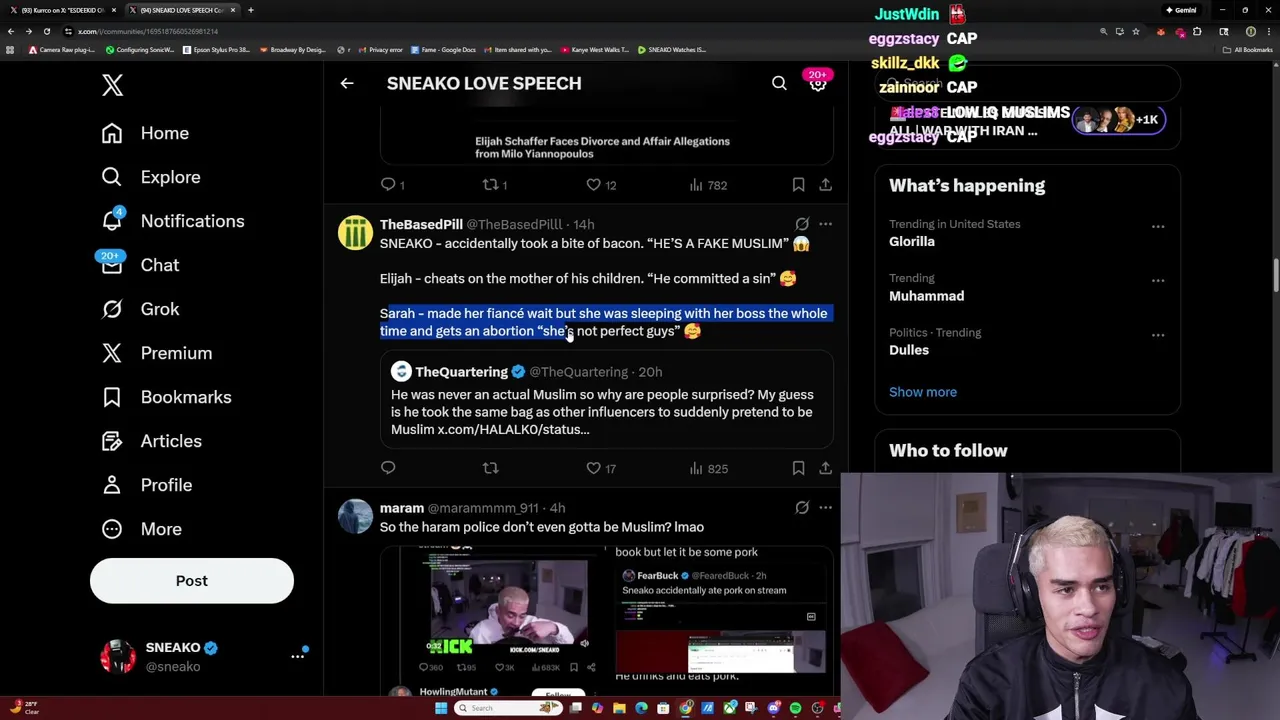Bookmark TheBasedPill post
Screen dimensions: 1280x720
pyautogui.click(x=798, y=468)
